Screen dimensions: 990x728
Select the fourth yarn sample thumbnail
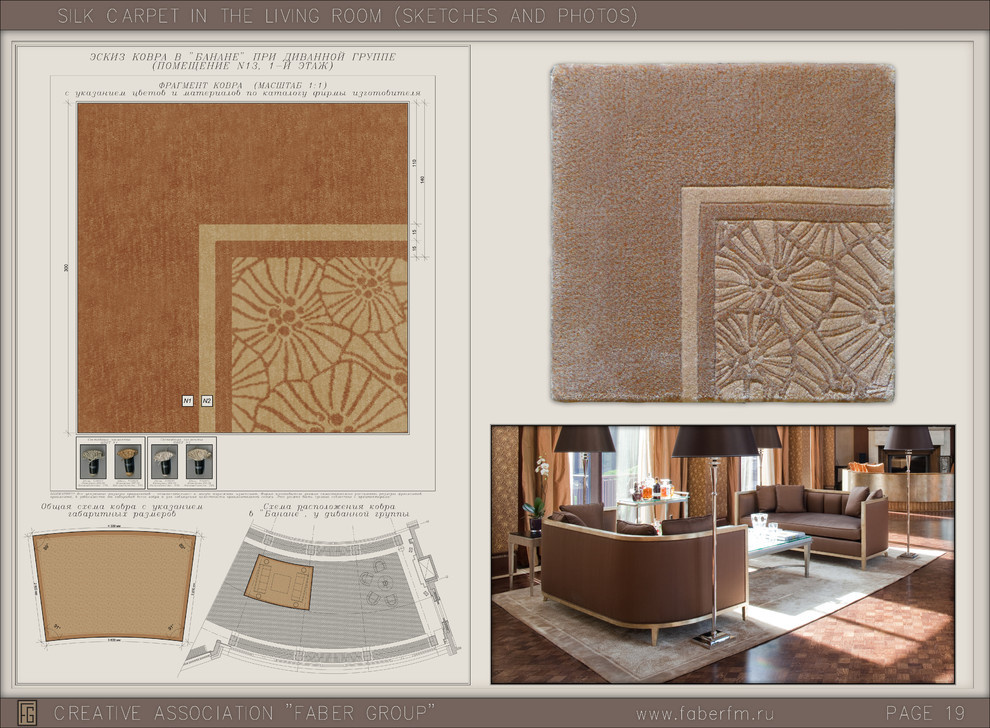pos(199,461)
